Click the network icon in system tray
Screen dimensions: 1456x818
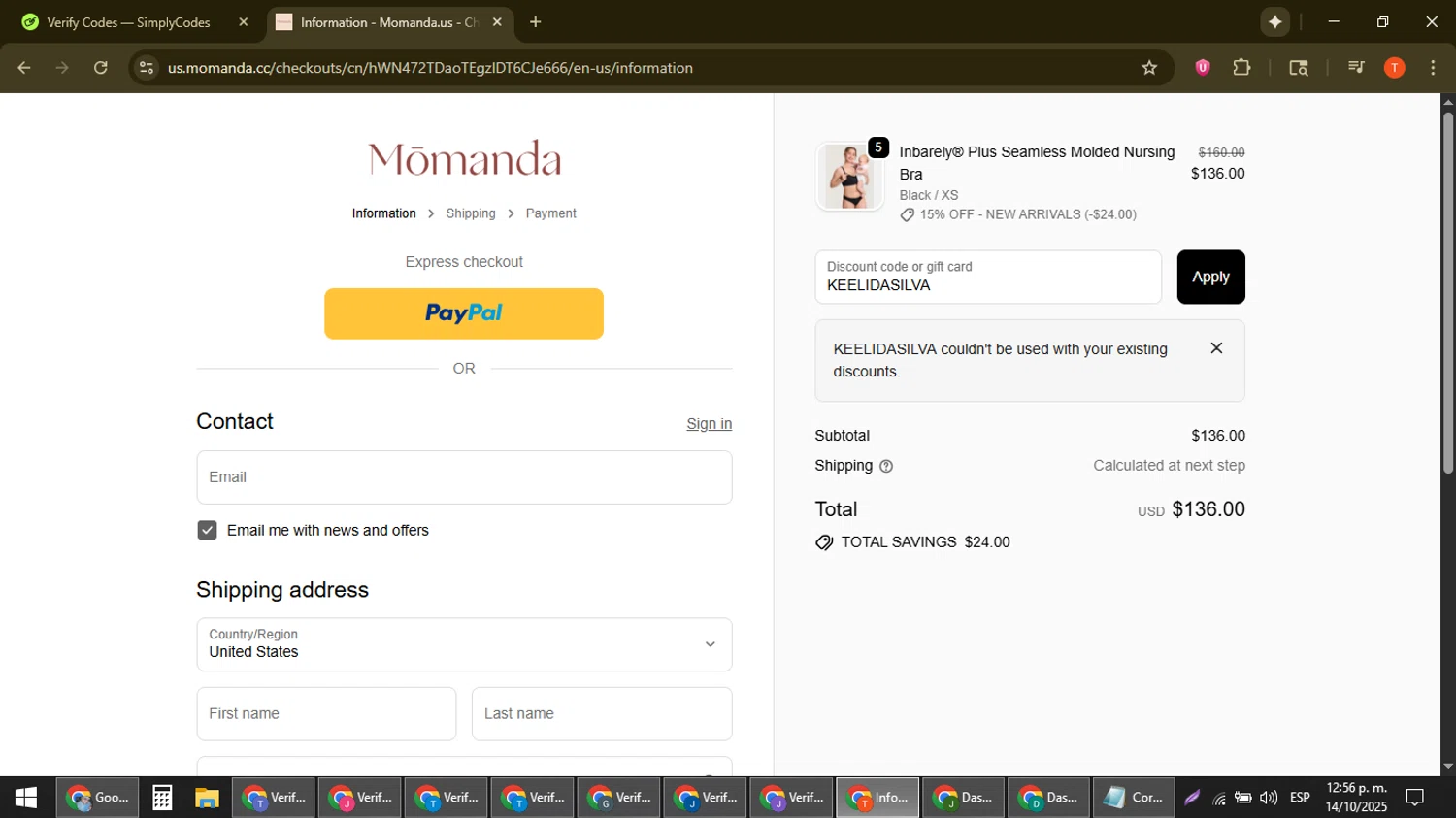point(1219,798)
